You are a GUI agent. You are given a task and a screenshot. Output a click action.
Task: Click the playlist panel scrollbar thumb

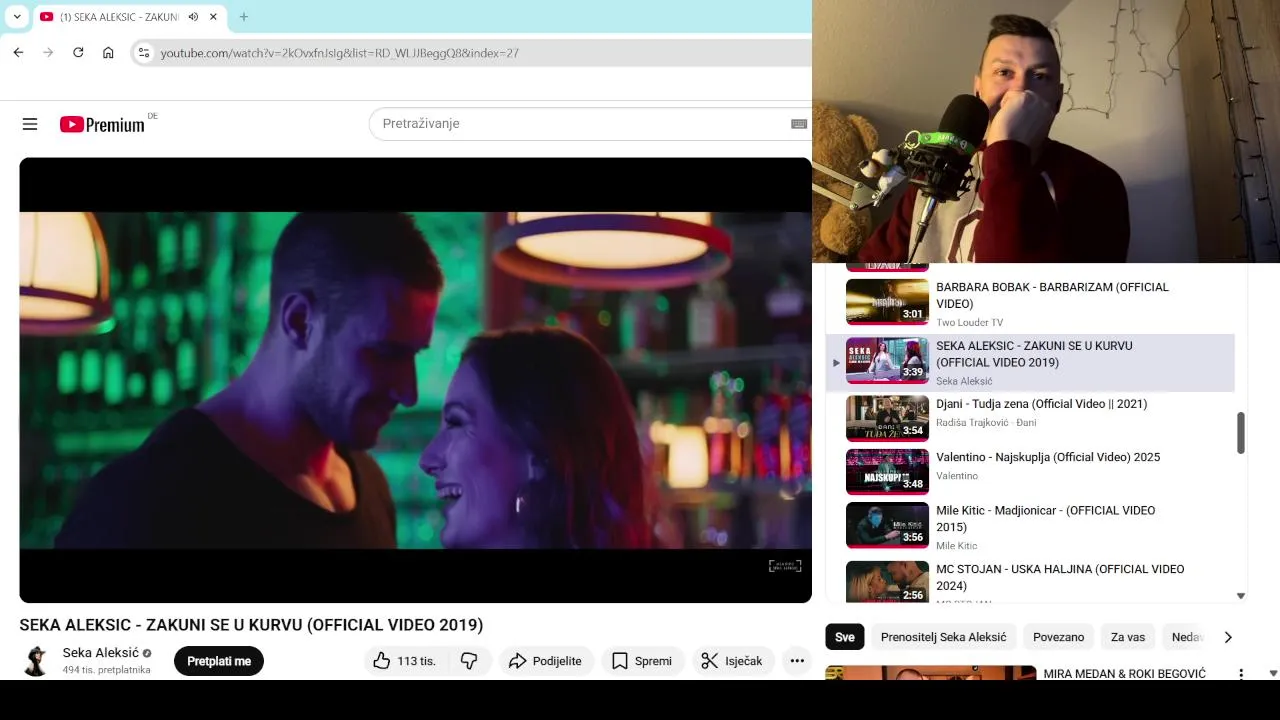[1241, 433]
